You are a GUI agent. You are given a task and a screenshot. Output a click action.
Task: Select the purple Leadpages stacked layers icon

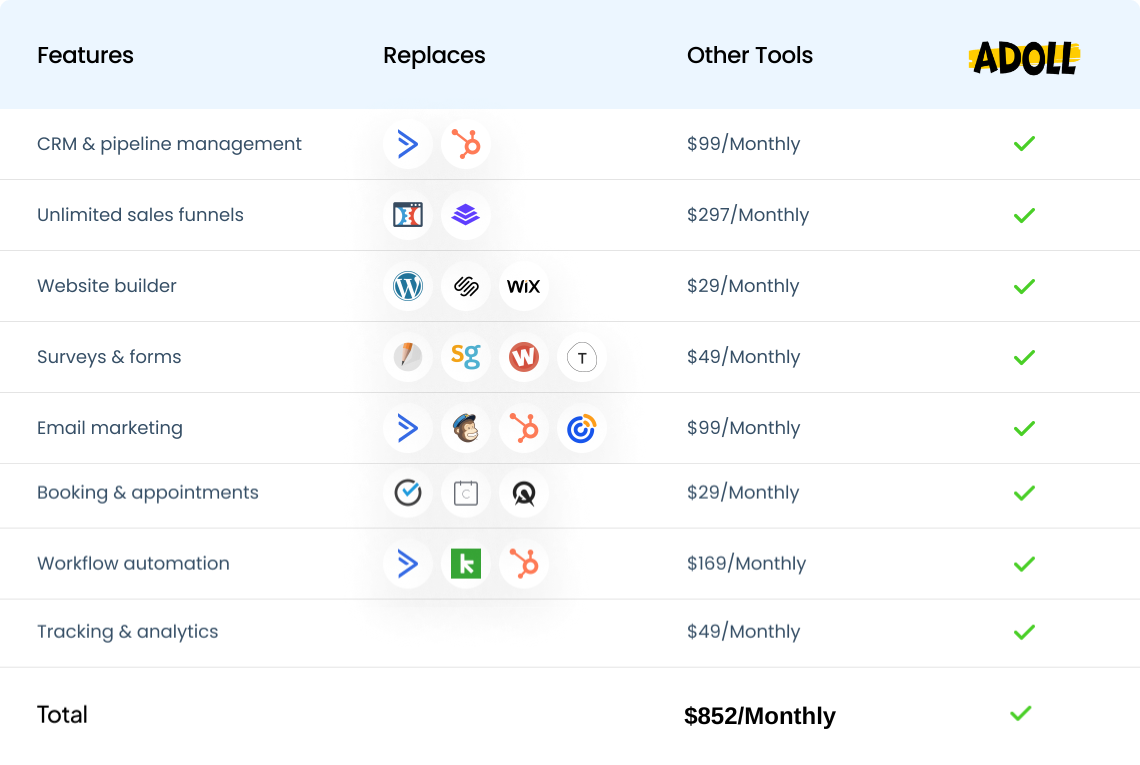coord(466,215)
